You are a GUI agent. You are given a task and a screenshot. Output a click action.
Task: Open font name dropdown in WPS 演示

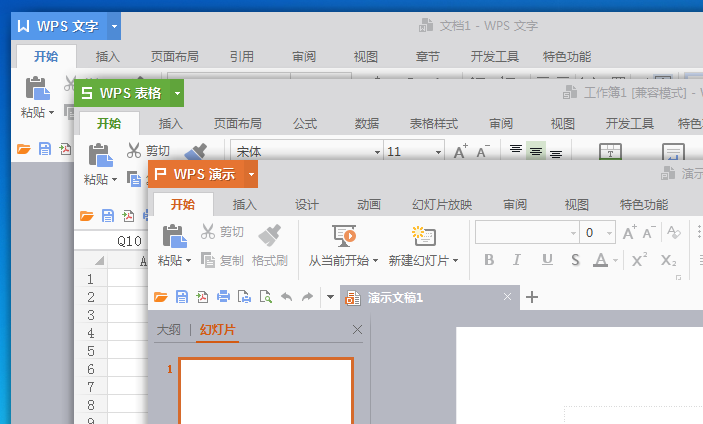pyautogui.click(x=573, y=233)
